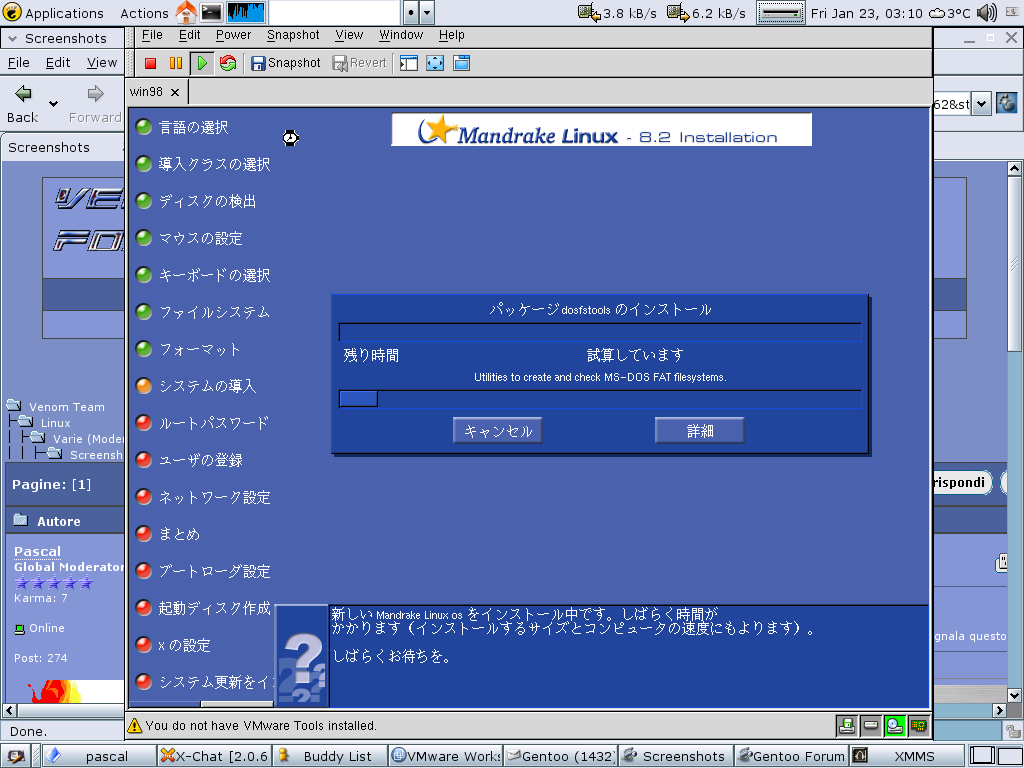1024x768 pixels.
Task: Click the Home folder panel icon
Action: coord(186,12)
